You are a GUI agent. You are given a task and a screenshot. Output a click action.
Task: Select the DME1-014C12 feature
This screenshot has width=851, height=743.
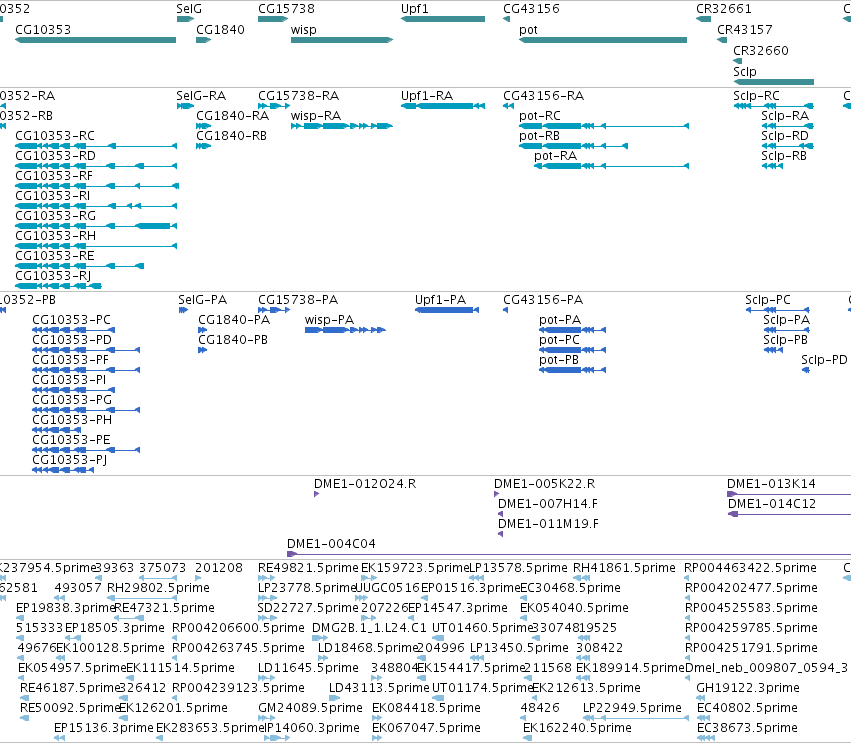point(789,514)
